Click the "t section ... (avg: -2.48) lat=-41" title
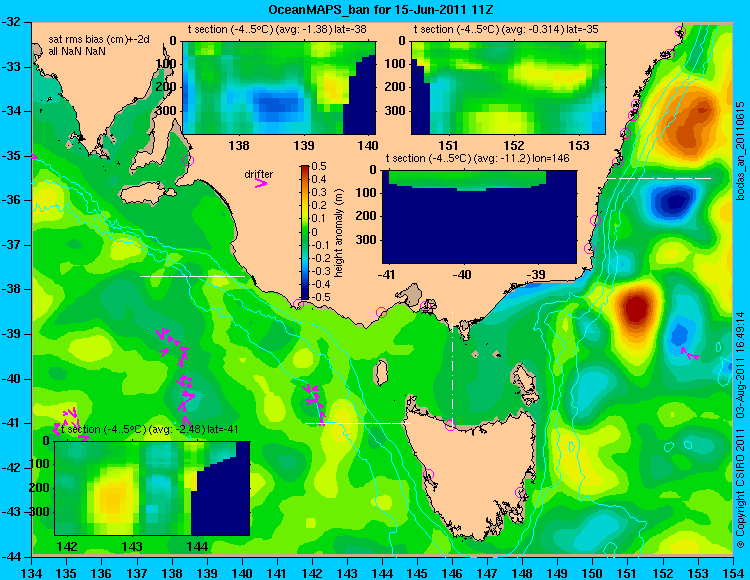Image resolution: width=750 pixels, height=580 pixels. [149, 429]
